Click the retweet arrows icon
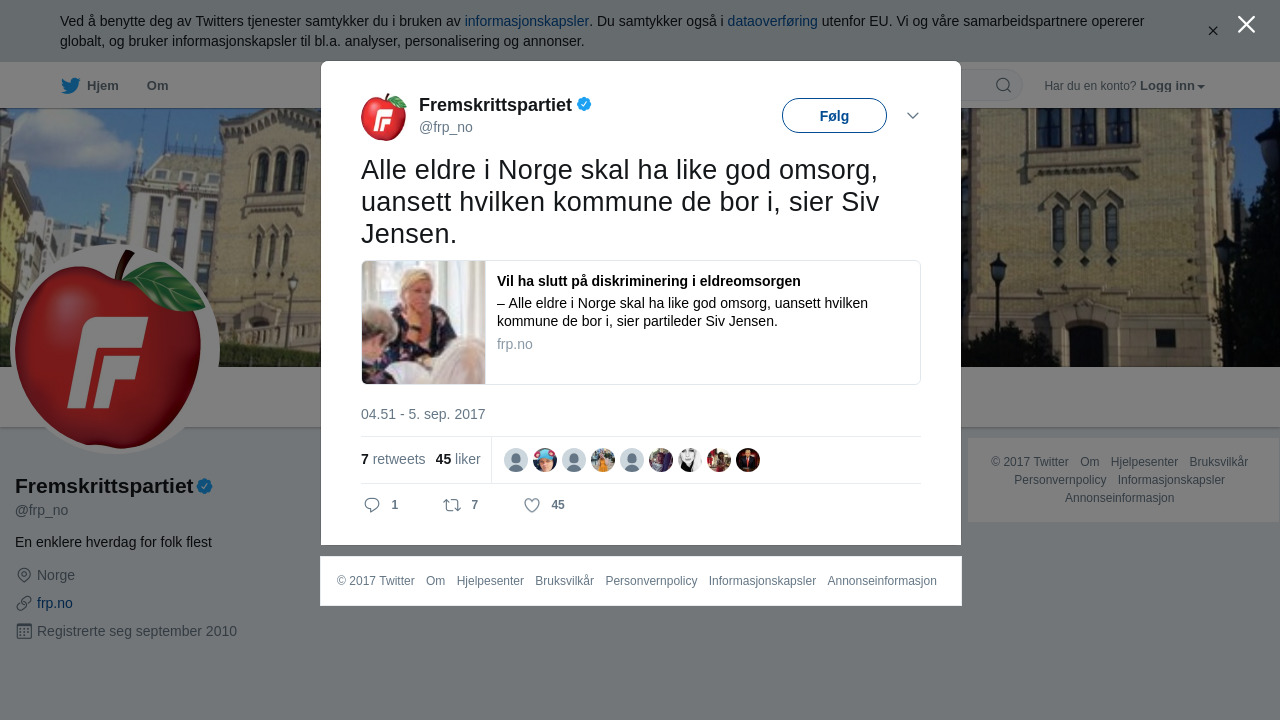Image resolution: width=1280 pixels, height=720 pixels. [452, 505]
